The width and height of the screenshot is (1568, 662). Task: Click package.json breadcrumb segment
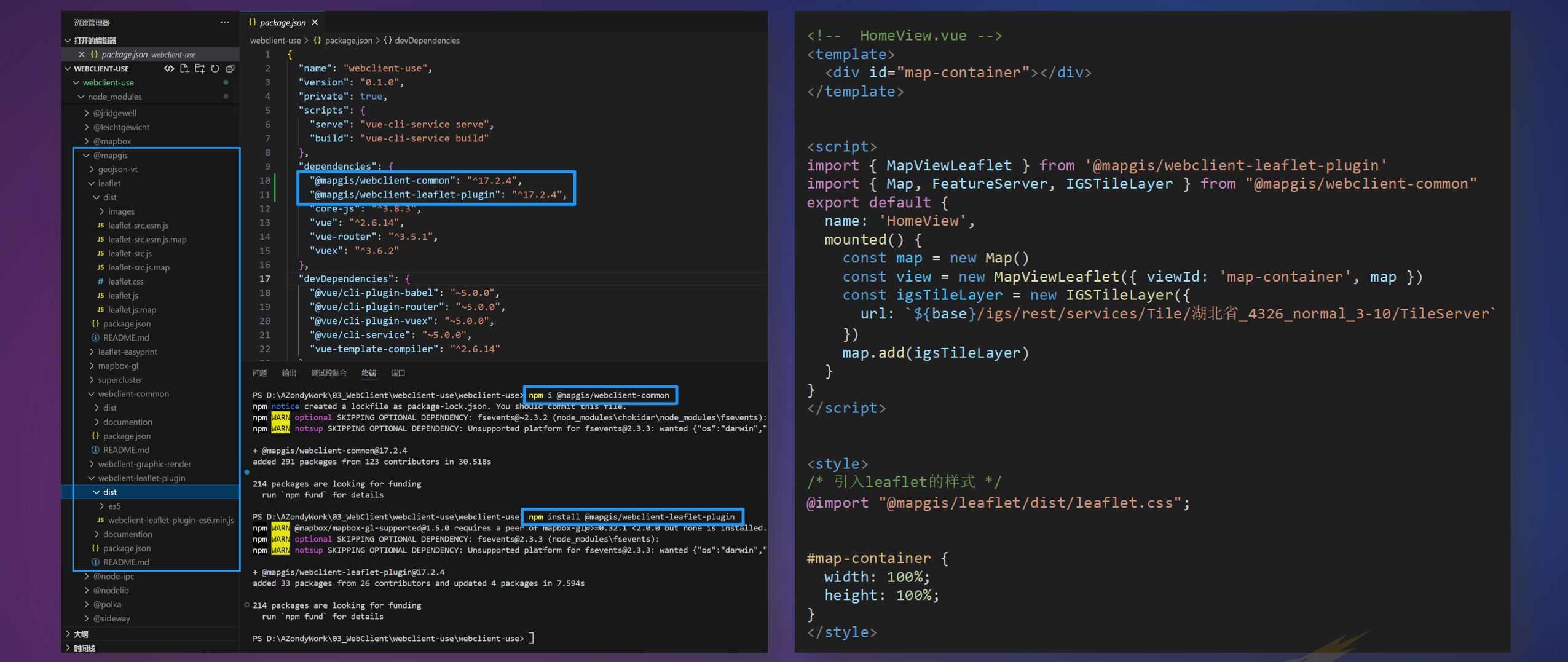click(348, 41)
